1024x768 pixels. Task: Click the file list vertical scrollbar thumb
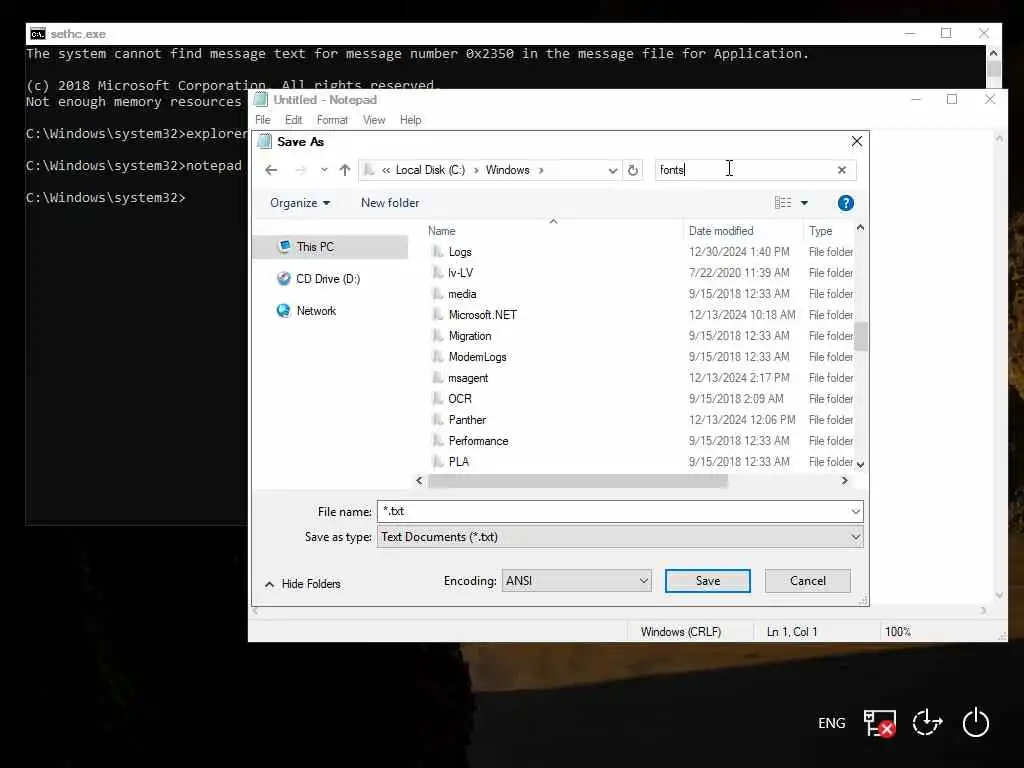click(x=861, y=336)
